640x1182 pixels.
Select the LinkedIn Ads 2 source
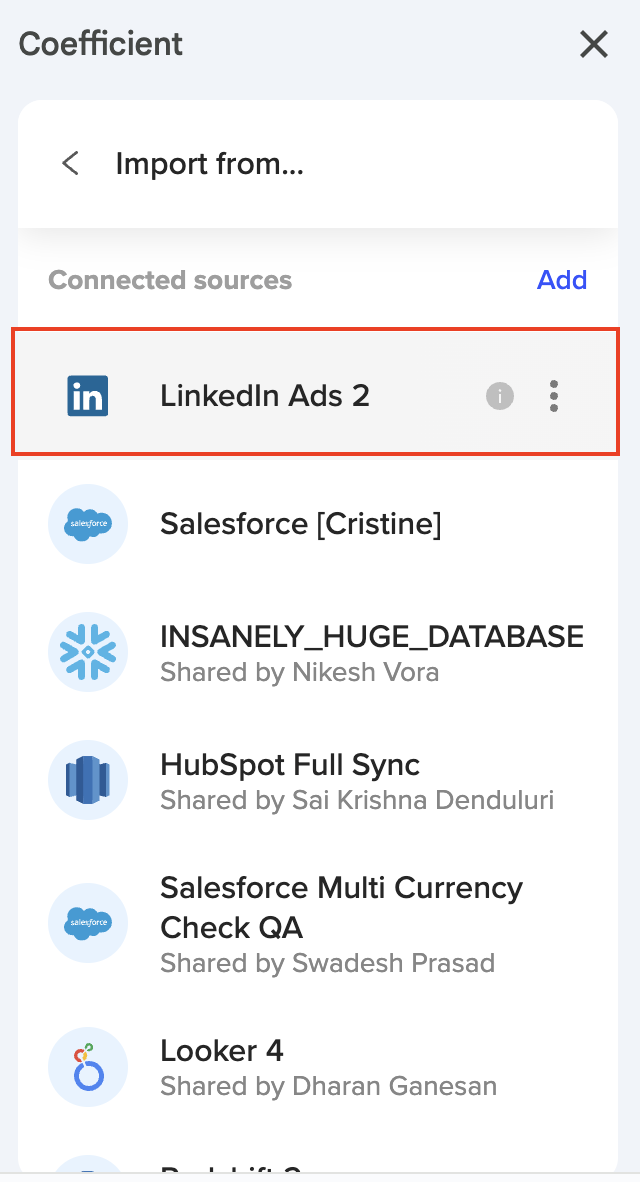(x=265, y=396)
